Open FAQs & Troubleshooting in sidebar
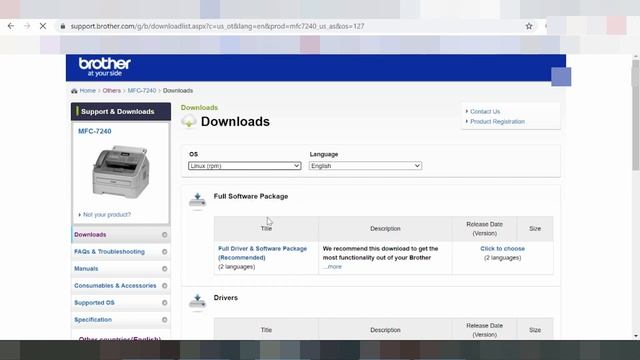Viewport: 640px width, 360px height. click(x=121, y=252)
